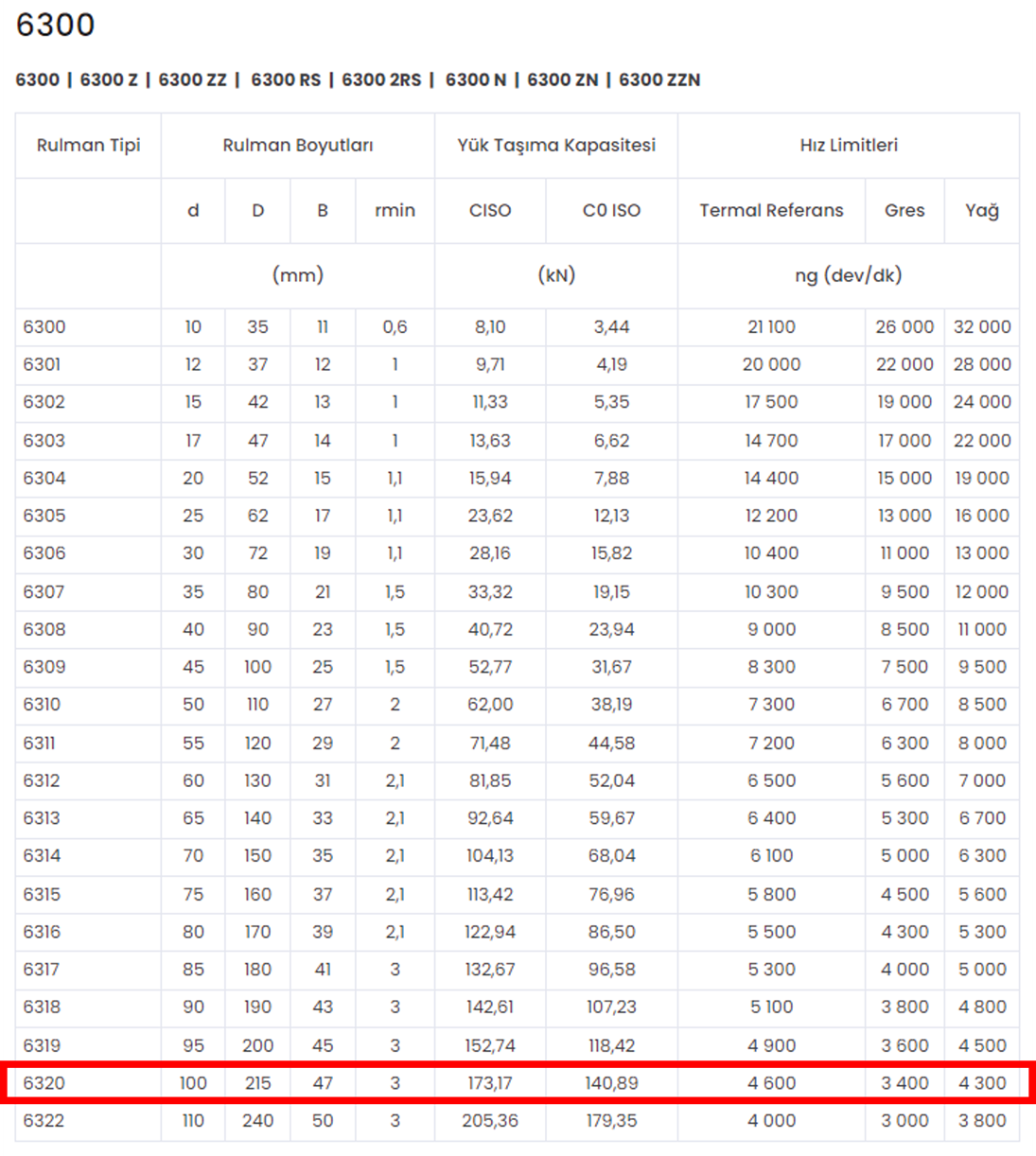Screen dimensions: 1036x1156
Task: Click outer diameter 240 in 6322 row
Action: click(257, 1121)
